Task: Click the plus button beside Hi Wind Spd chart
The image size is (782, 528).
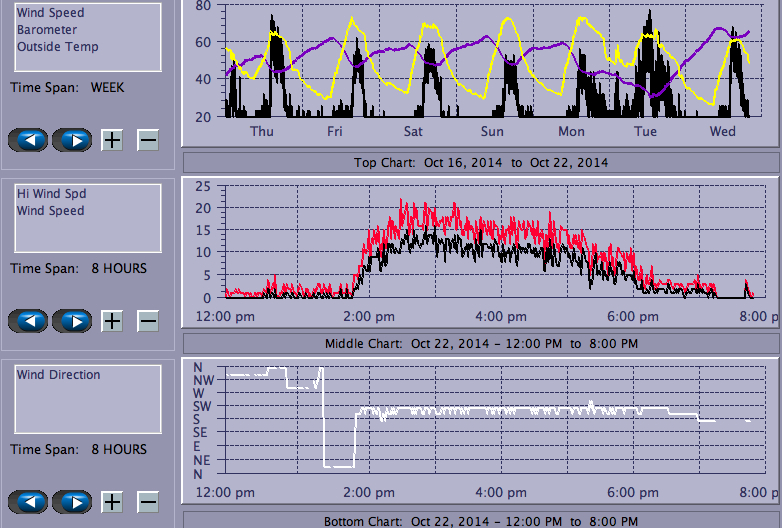Action: 112,321
